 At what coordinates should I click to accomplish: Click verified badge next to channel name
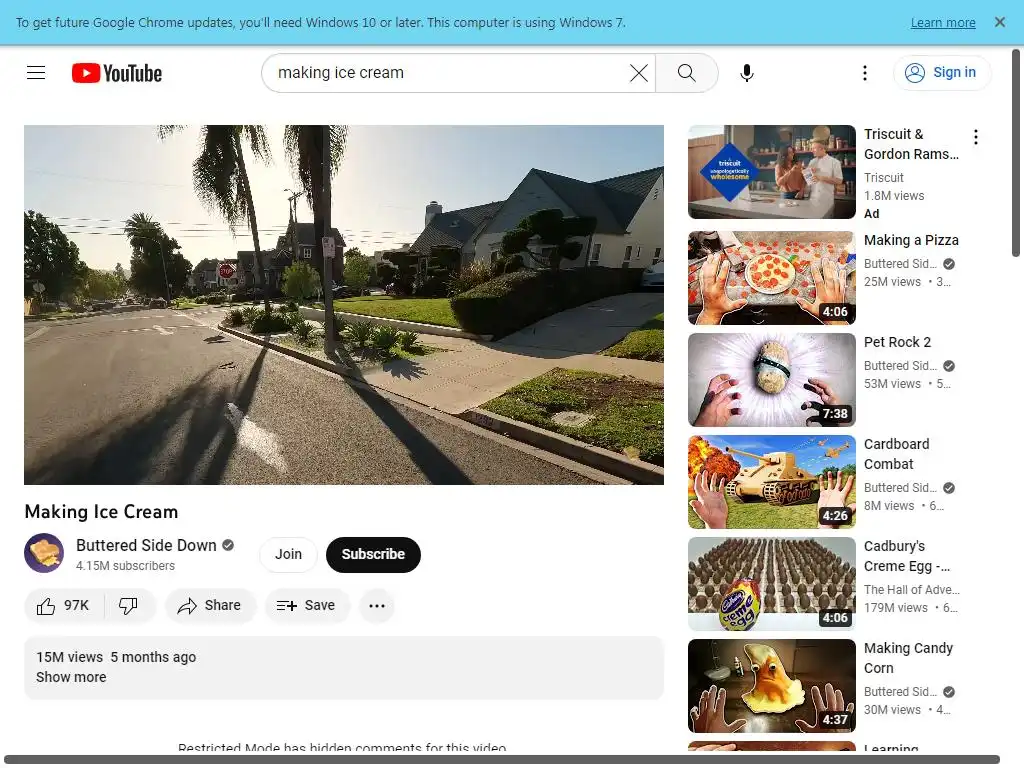[228, 545]
